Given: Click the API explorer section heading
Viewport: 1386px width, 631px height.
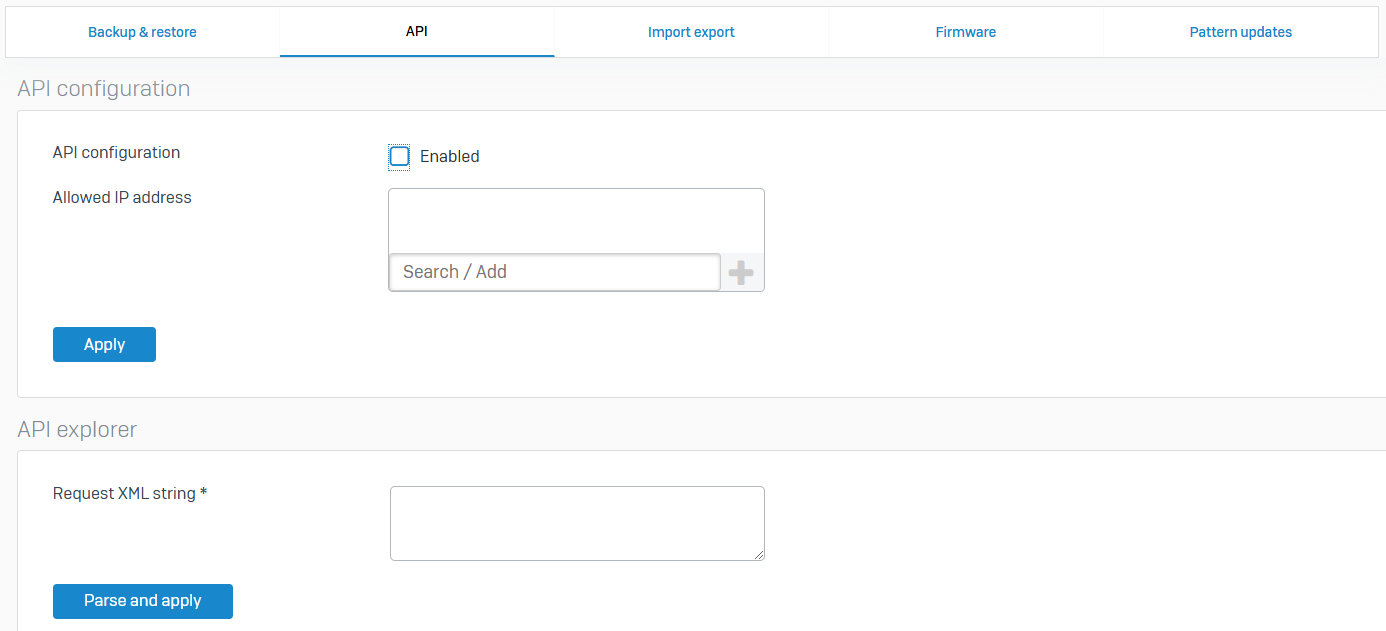Looking at the screenshot, I should pyautogui.click(x=77, y=430).
